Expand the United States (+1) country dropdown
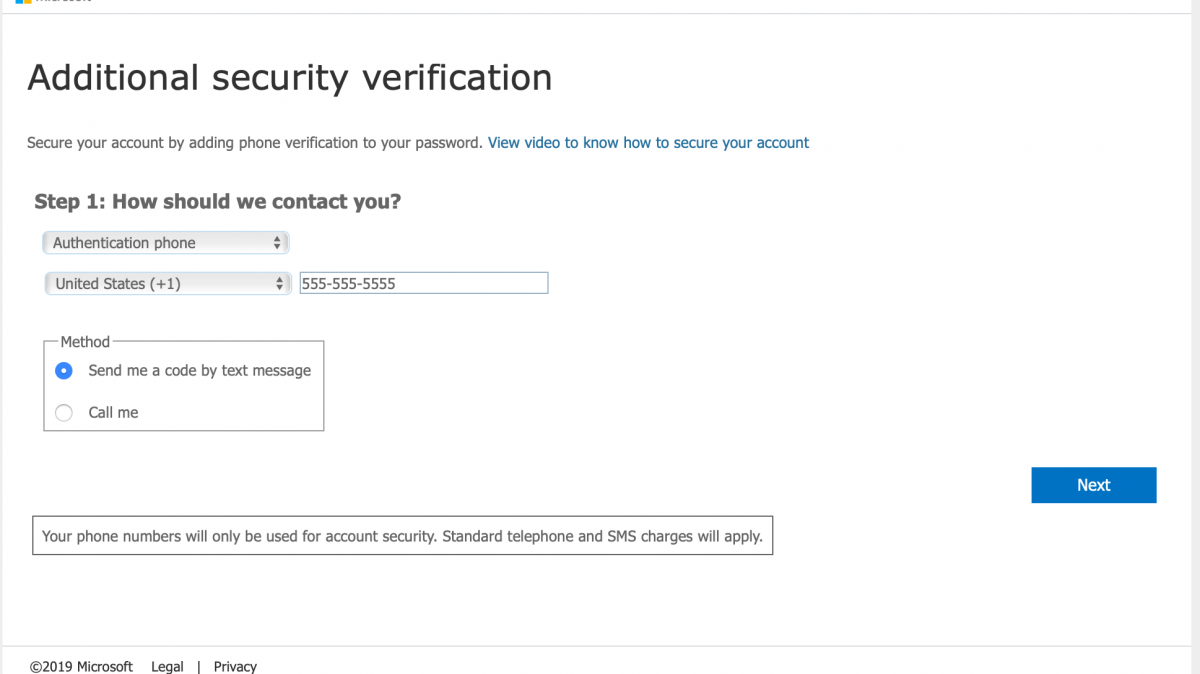Viewport: 1200px width, 674px height. pos(166,284)
